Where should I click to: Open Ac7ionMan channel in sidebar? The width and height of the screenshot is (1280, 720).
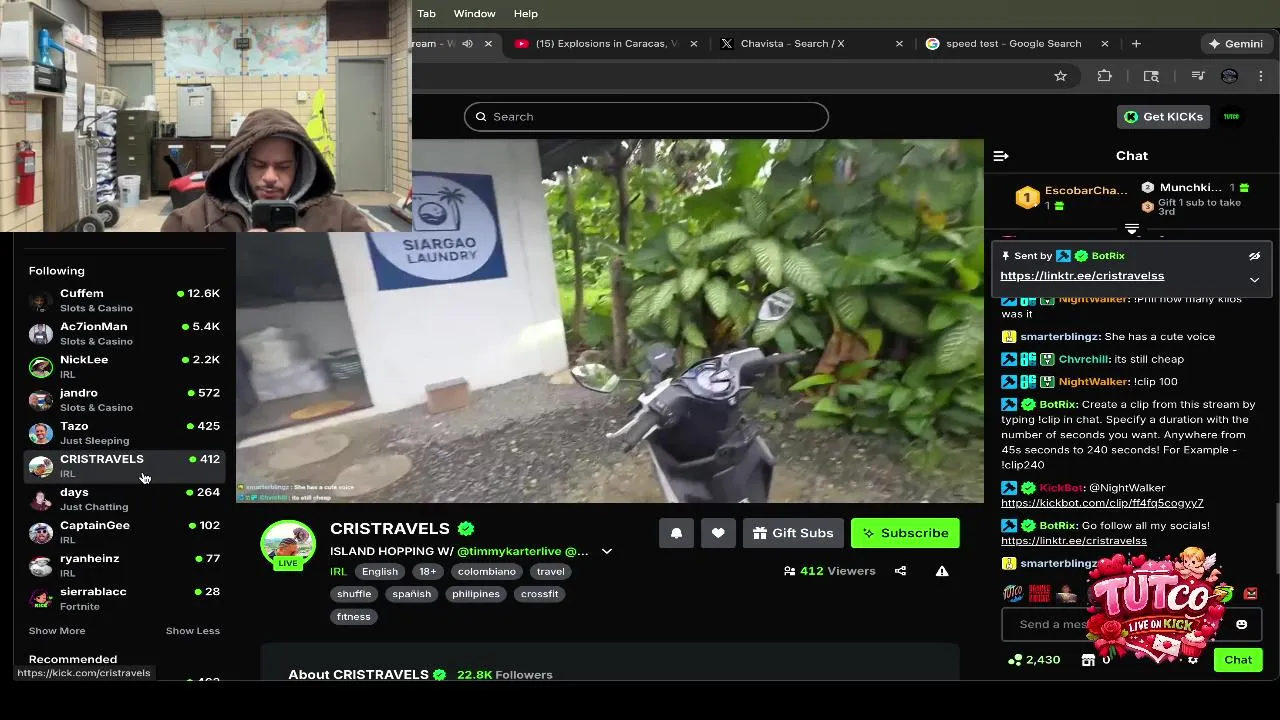pos(124,333)
